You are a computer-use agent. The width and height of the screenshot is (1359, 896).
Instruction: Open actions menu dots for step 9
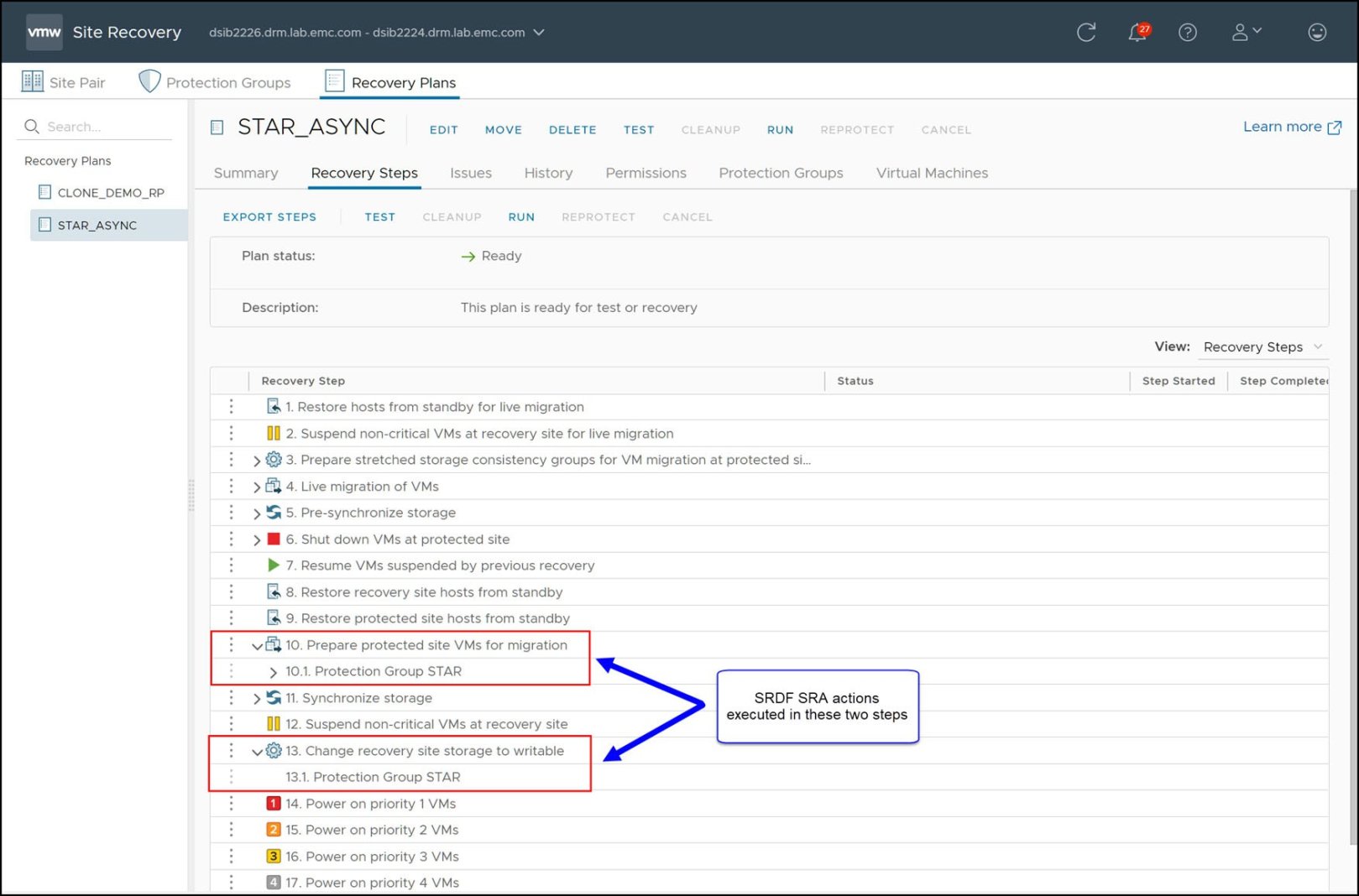(x=231, y=618)
